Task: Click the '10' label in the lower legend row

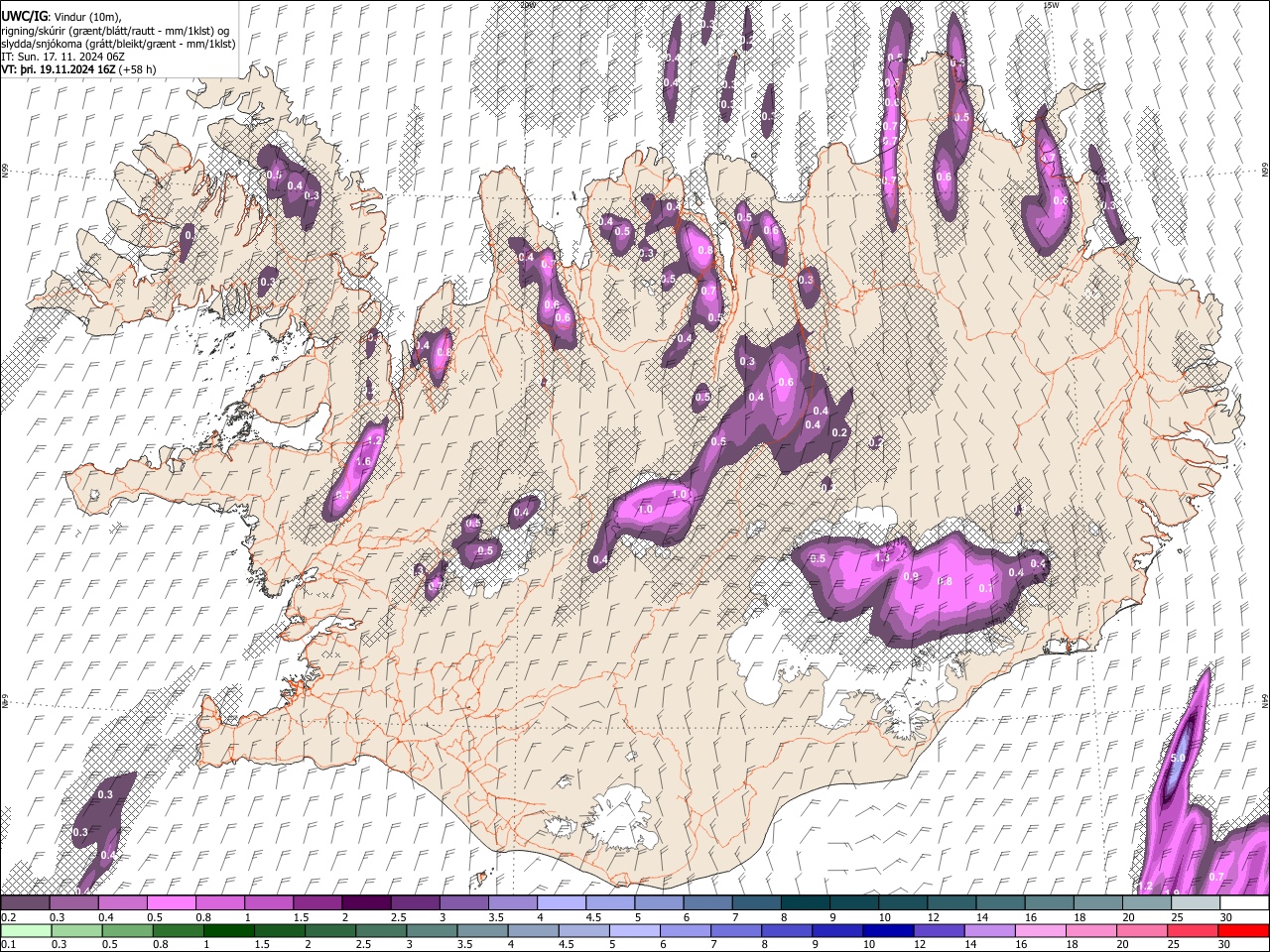Action: pos(869,946)
